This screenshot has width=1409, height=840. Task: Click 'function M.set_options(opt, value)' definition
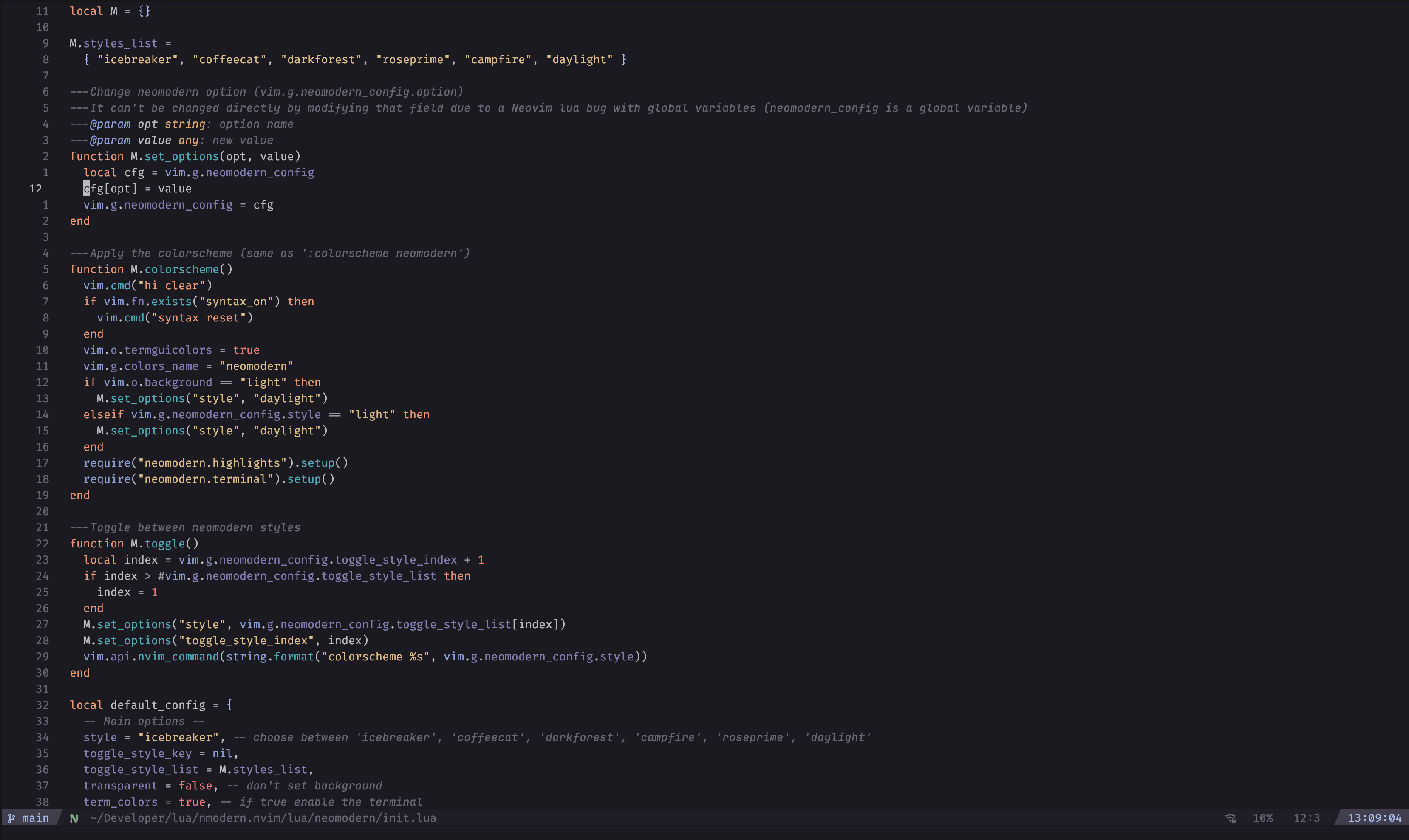click(185, 156)
